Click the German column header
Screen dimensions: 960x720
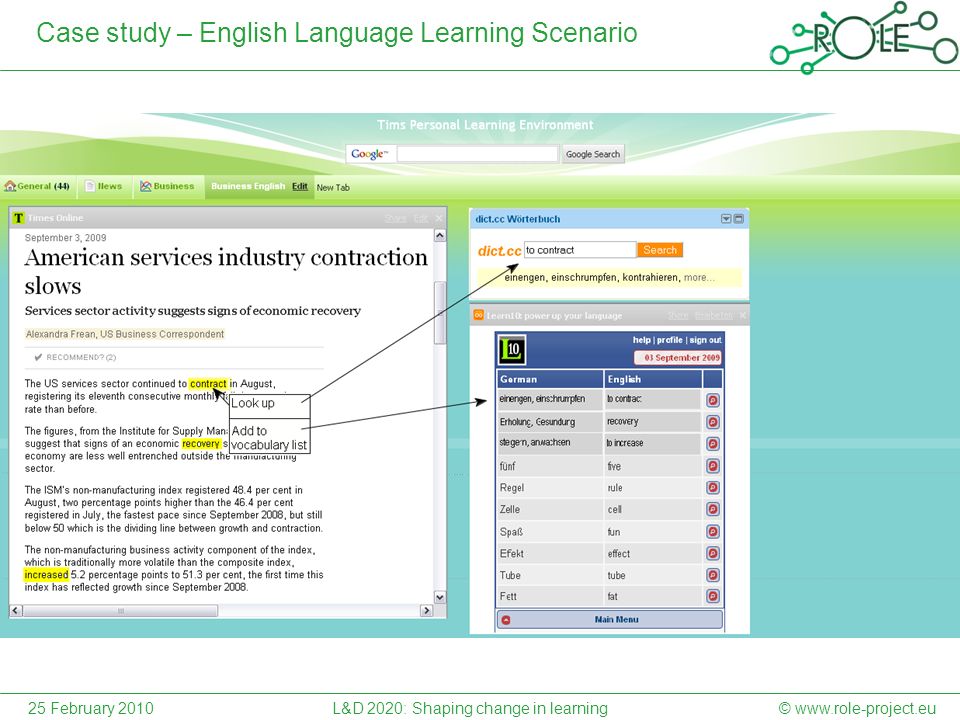[550, 379]
